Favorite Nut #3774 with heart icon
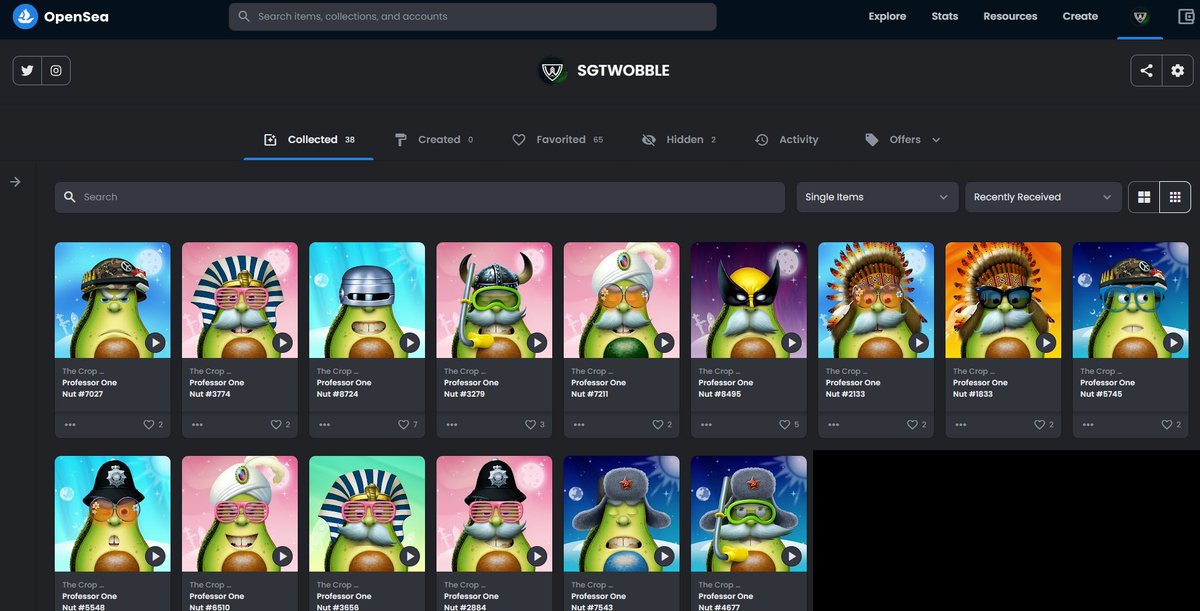The height and width of the screenshot is (611, 1200). 276,425
